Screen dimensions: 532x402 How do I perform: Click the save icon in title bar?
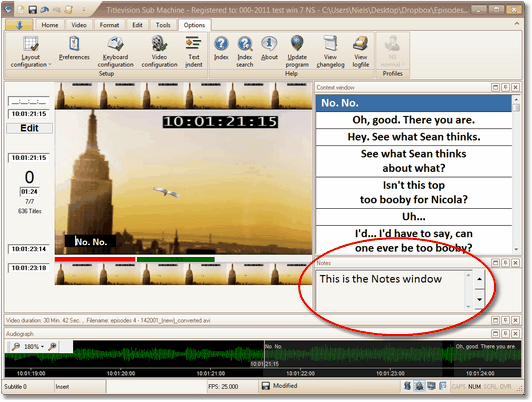coord(33,9)
